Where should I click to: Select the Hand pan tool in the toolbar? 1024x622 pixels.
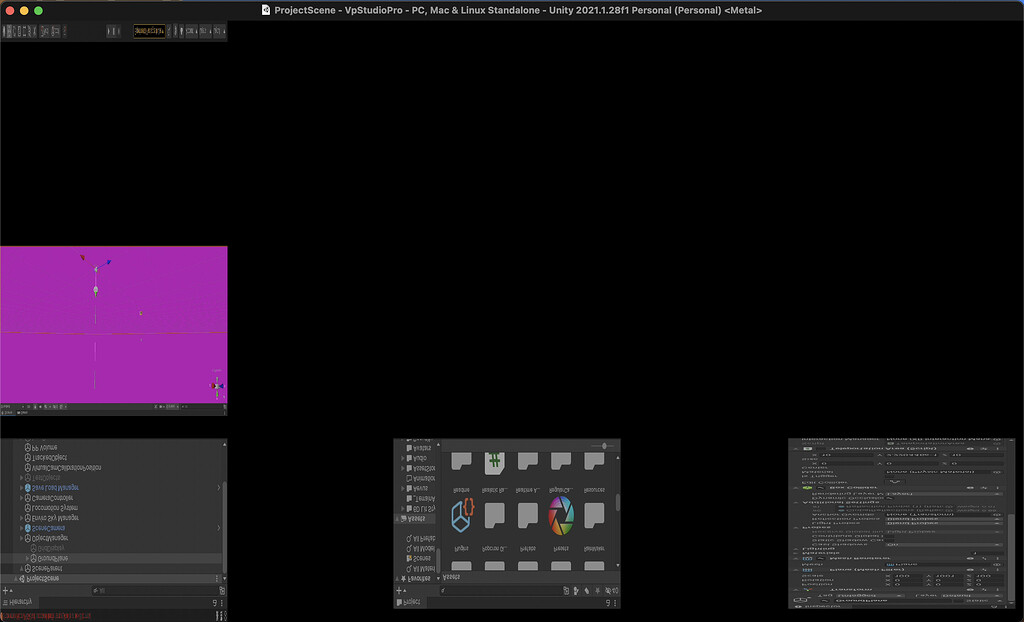5,31
